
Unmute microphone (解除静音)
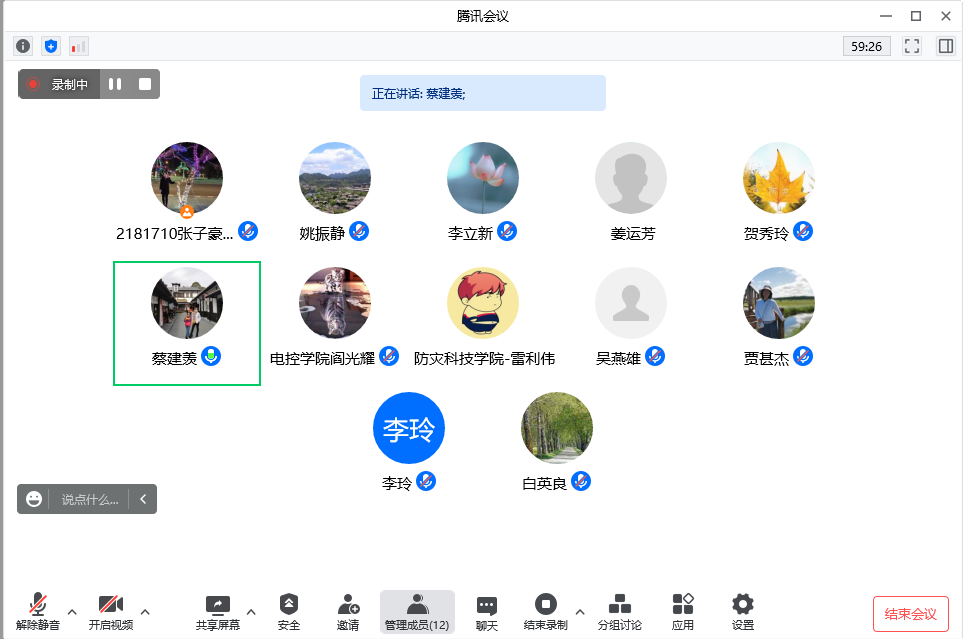click(38, 611)
